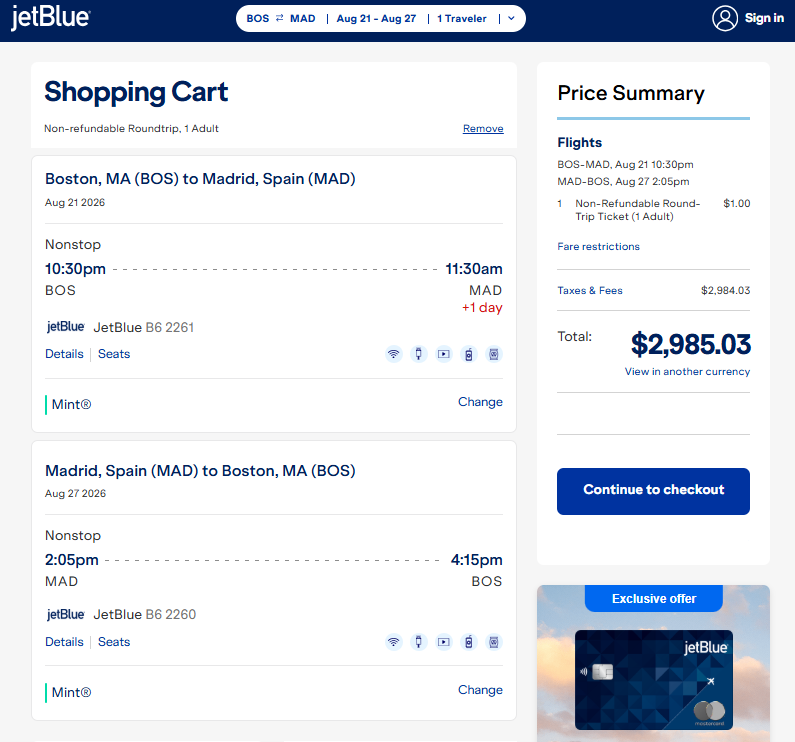Select the total price $2,985.03
Viewport: 795px width, 742px height.
pos(691,344)
